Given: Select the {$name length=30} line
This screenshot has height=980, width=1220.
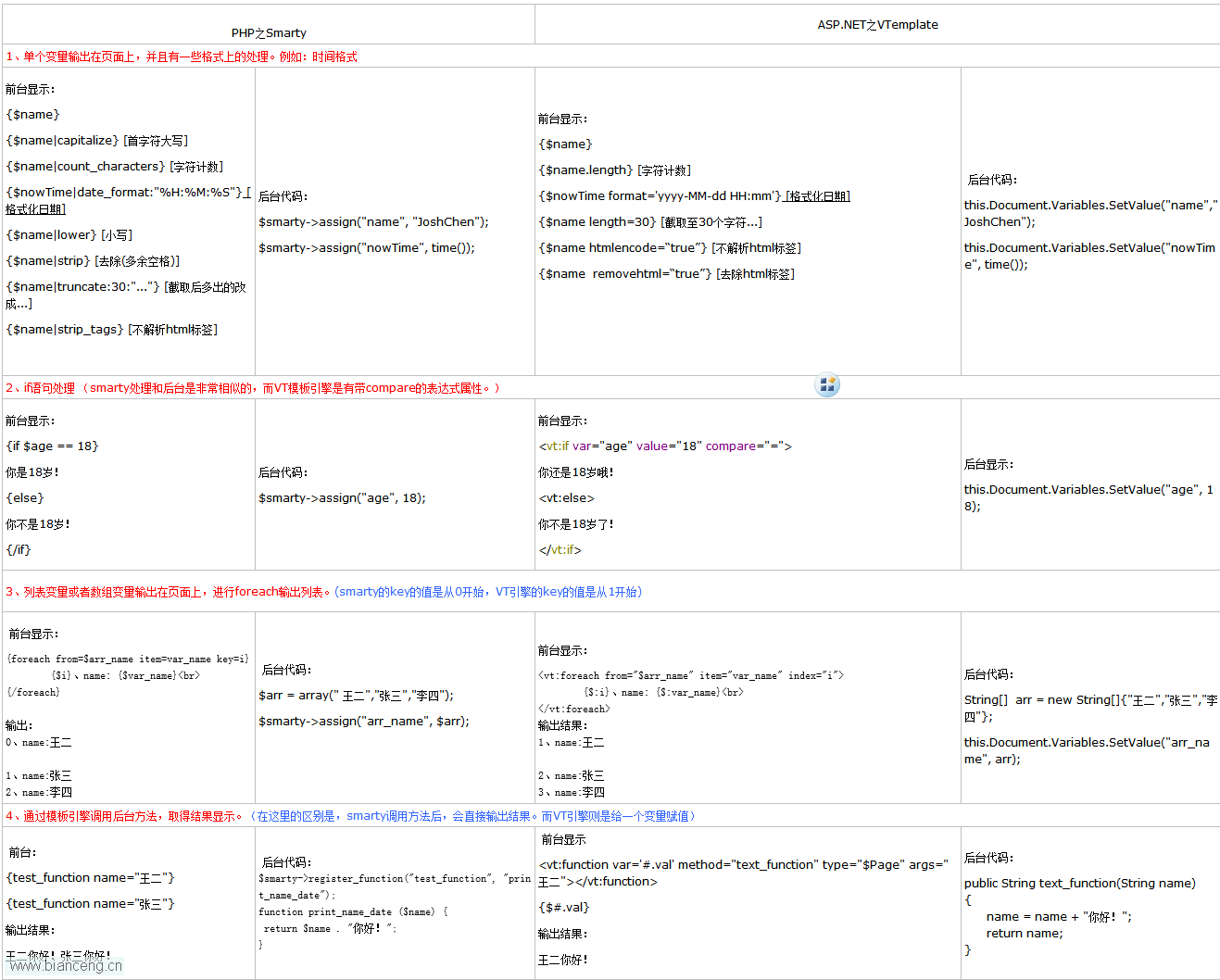Looking at the screenshot, I should tap(650, 222).
